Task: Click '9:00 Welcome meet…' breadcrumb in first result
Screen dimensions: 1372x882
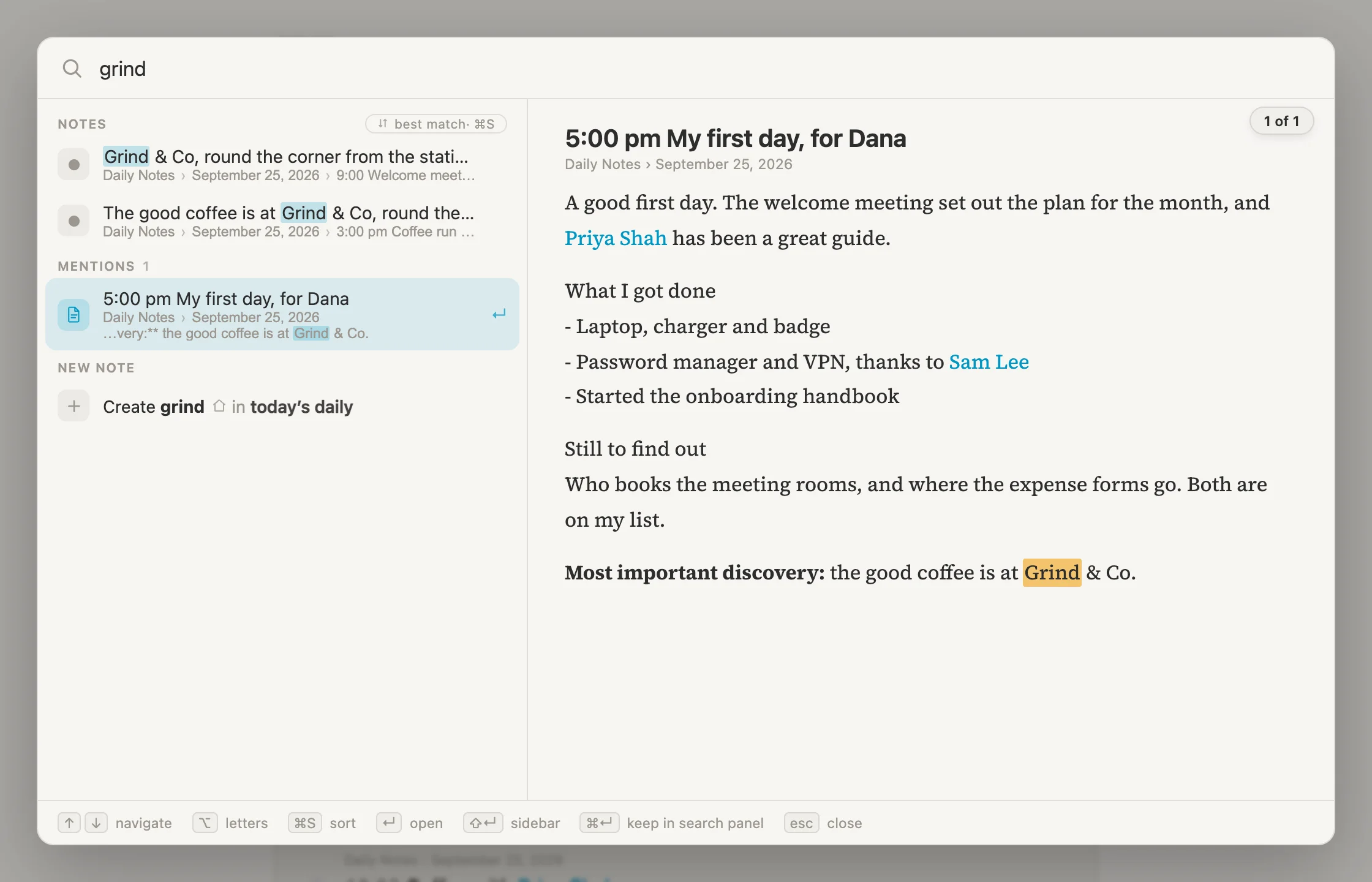Action: tap(405, 175)
